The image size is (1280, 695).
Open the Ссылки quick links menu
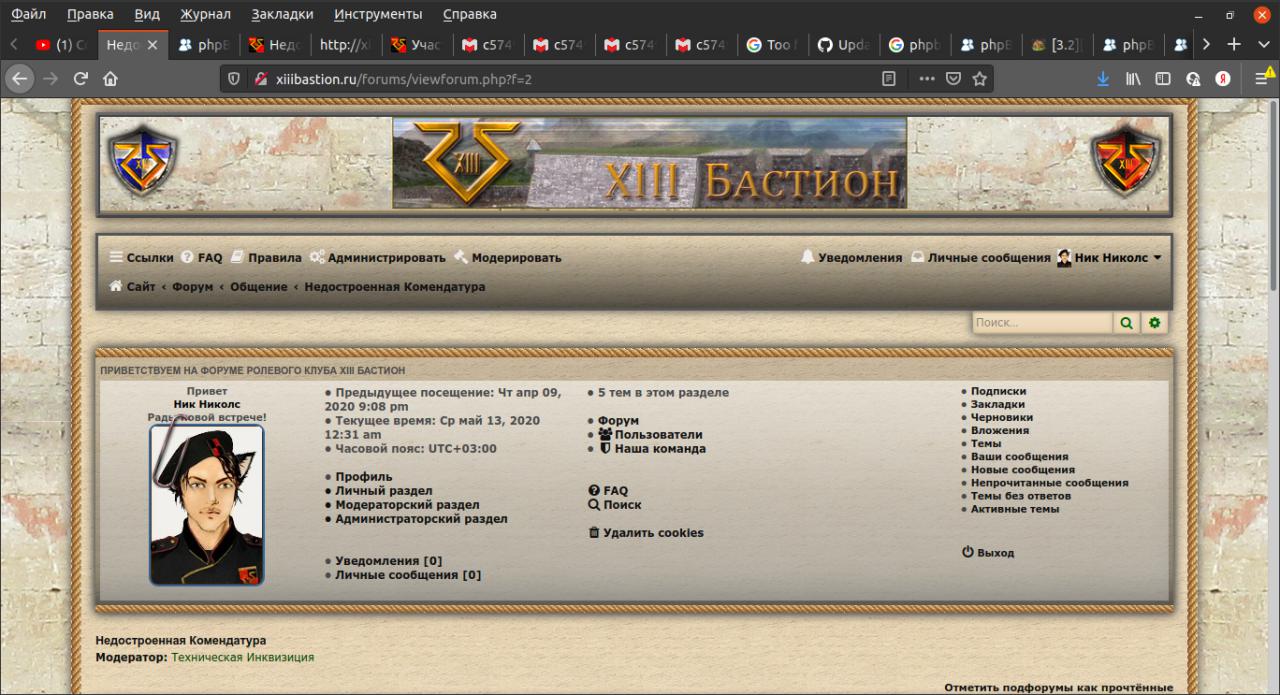pos(141,258)
